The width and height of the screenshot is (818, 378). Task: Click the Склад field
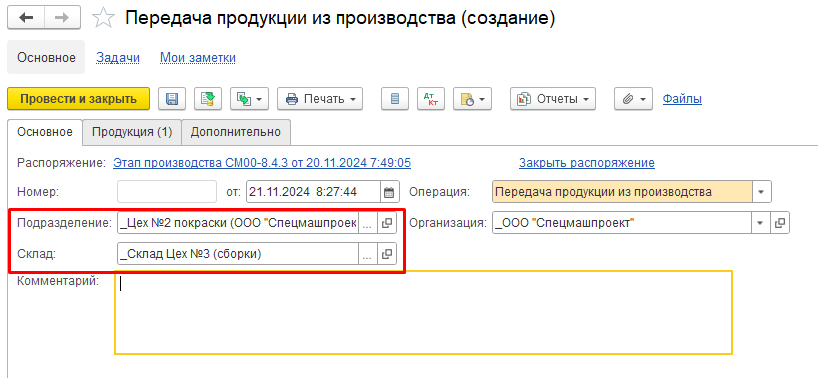238,254
